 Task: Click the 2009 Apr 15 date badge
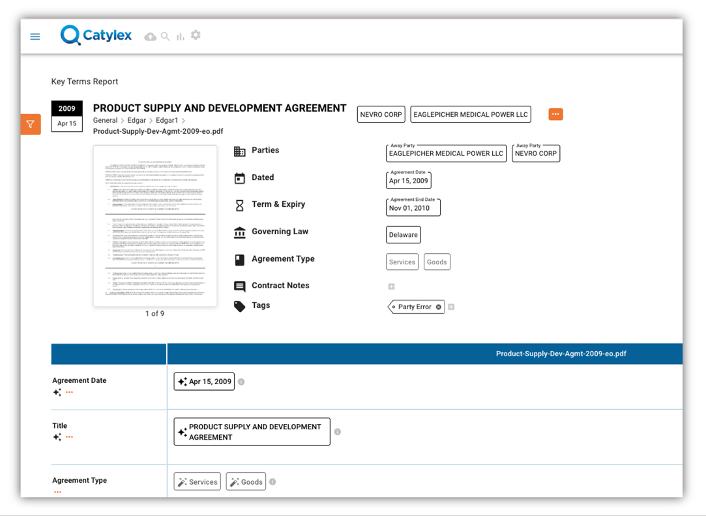point(67,116)
